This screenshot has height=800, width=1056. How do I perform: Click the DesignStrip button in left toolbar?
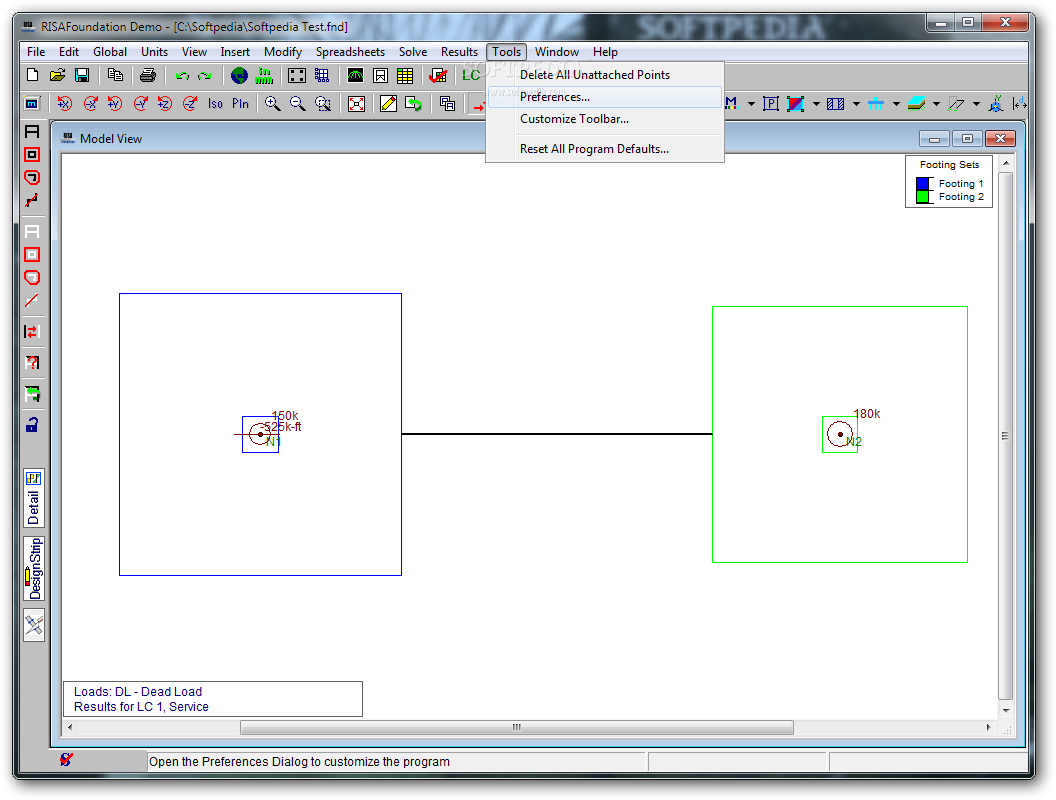point(34,569)
